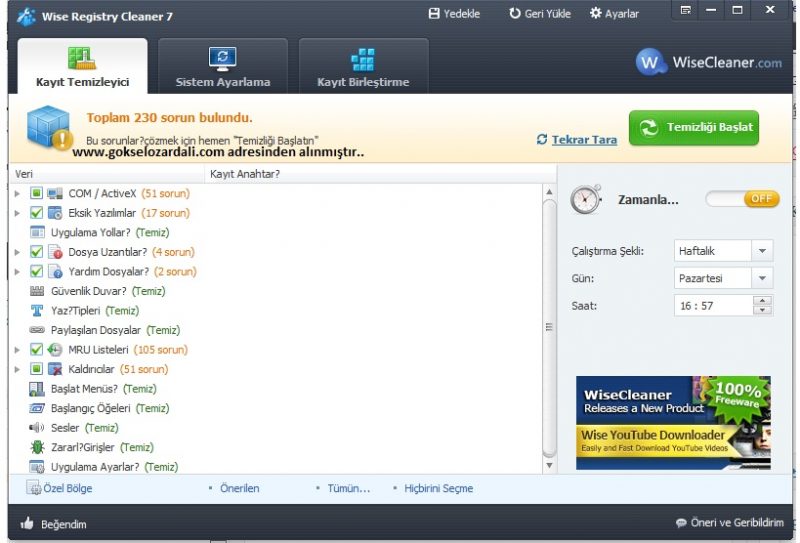Click the Temizliği Başlat button
Image resolution: width=800 pixels, height=543 pixels.
click(694, 128)
